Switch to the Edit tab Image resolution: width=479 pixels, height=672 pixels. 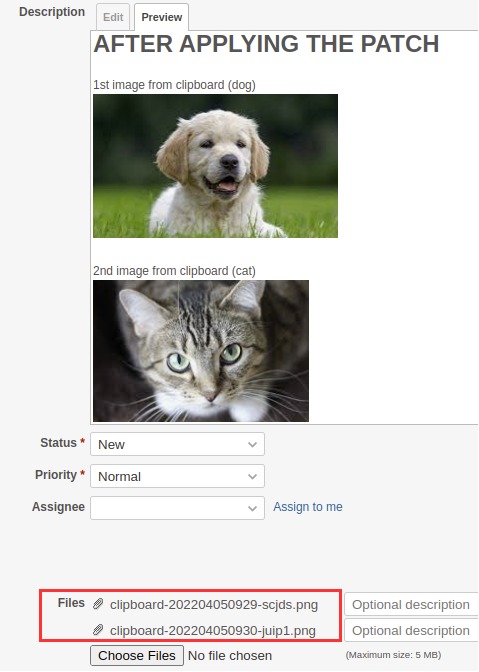tap(113, 17)
